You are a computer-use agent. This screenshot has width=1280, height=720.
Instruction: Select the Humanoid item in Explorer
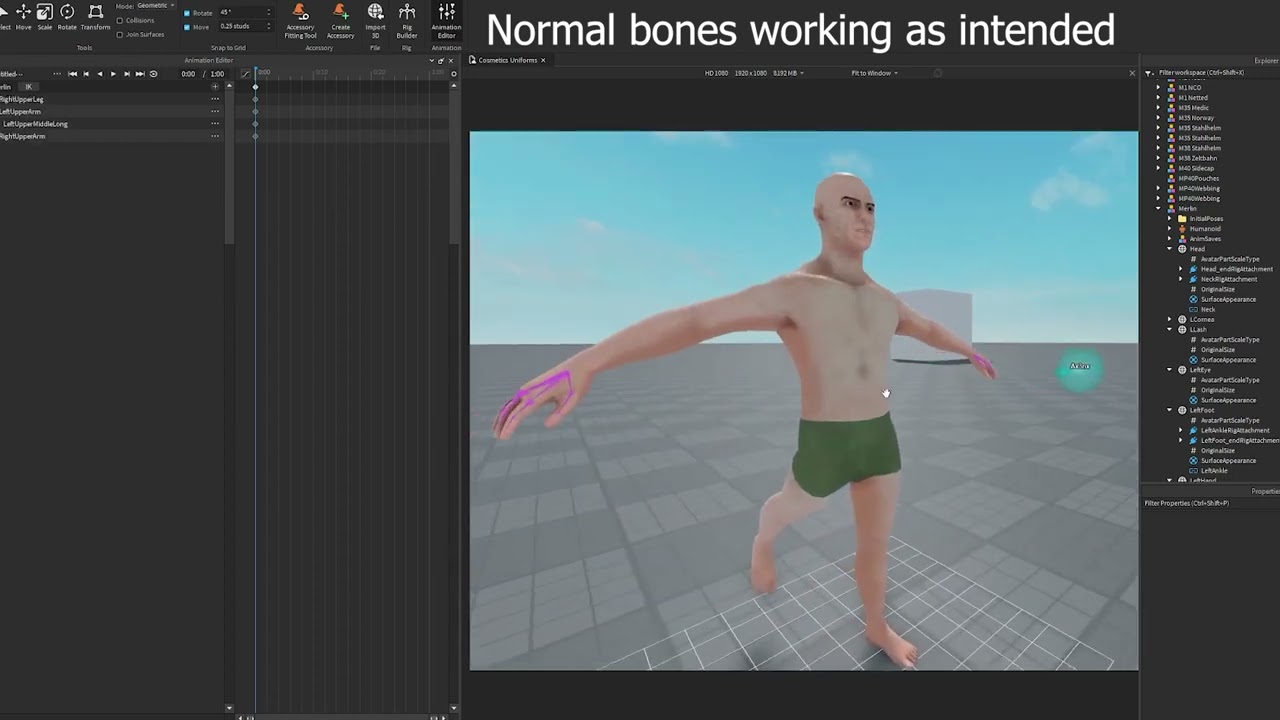pos(1205,229)
